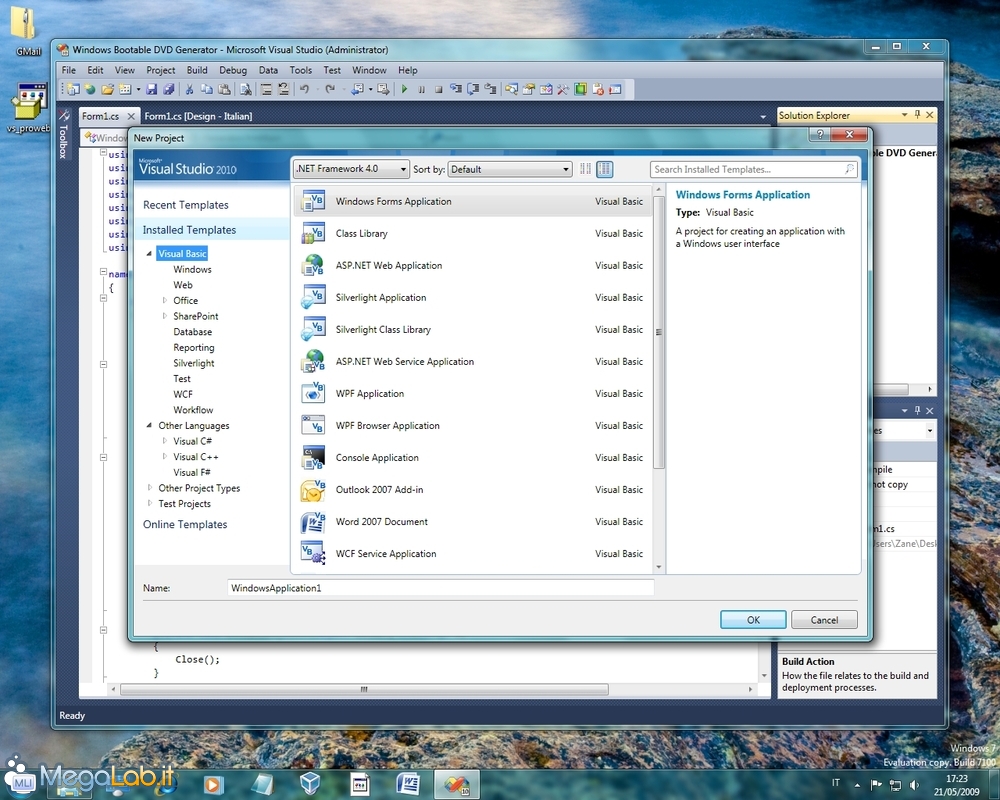The height and width of the screenshot is (800, 1000).
Task: Click the Step Into debug icon
Action: (x=456, y=89)
